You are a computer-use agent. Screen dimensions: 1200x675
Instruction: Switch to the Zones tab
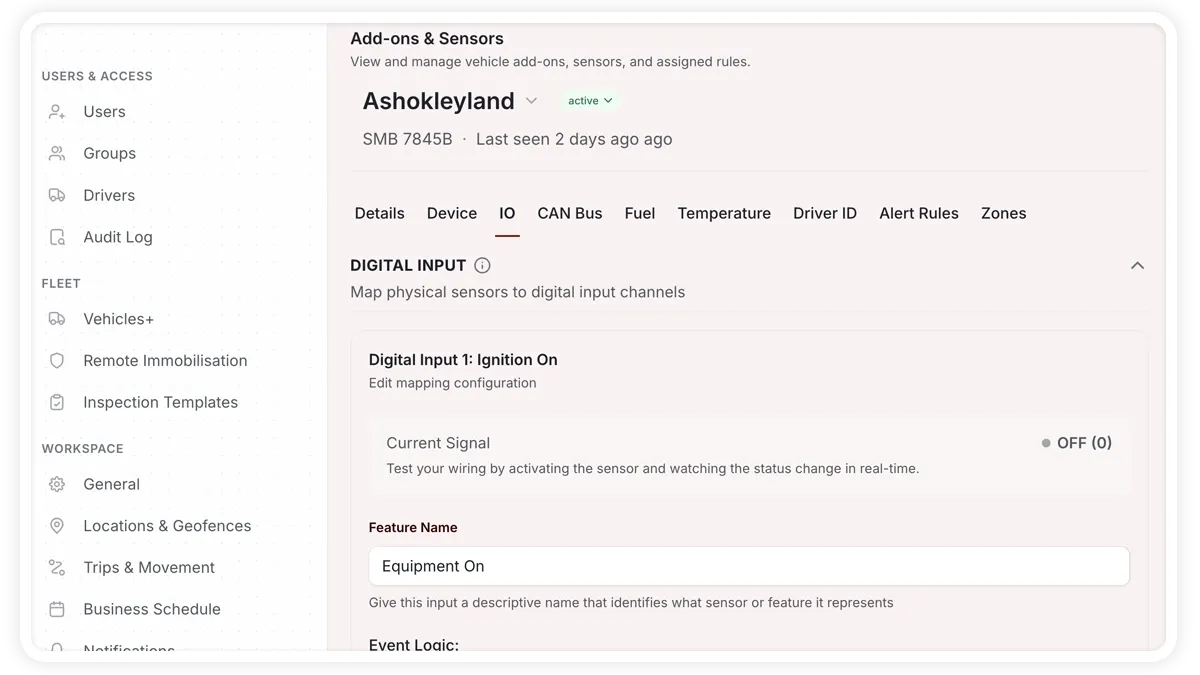point(1003,213)
